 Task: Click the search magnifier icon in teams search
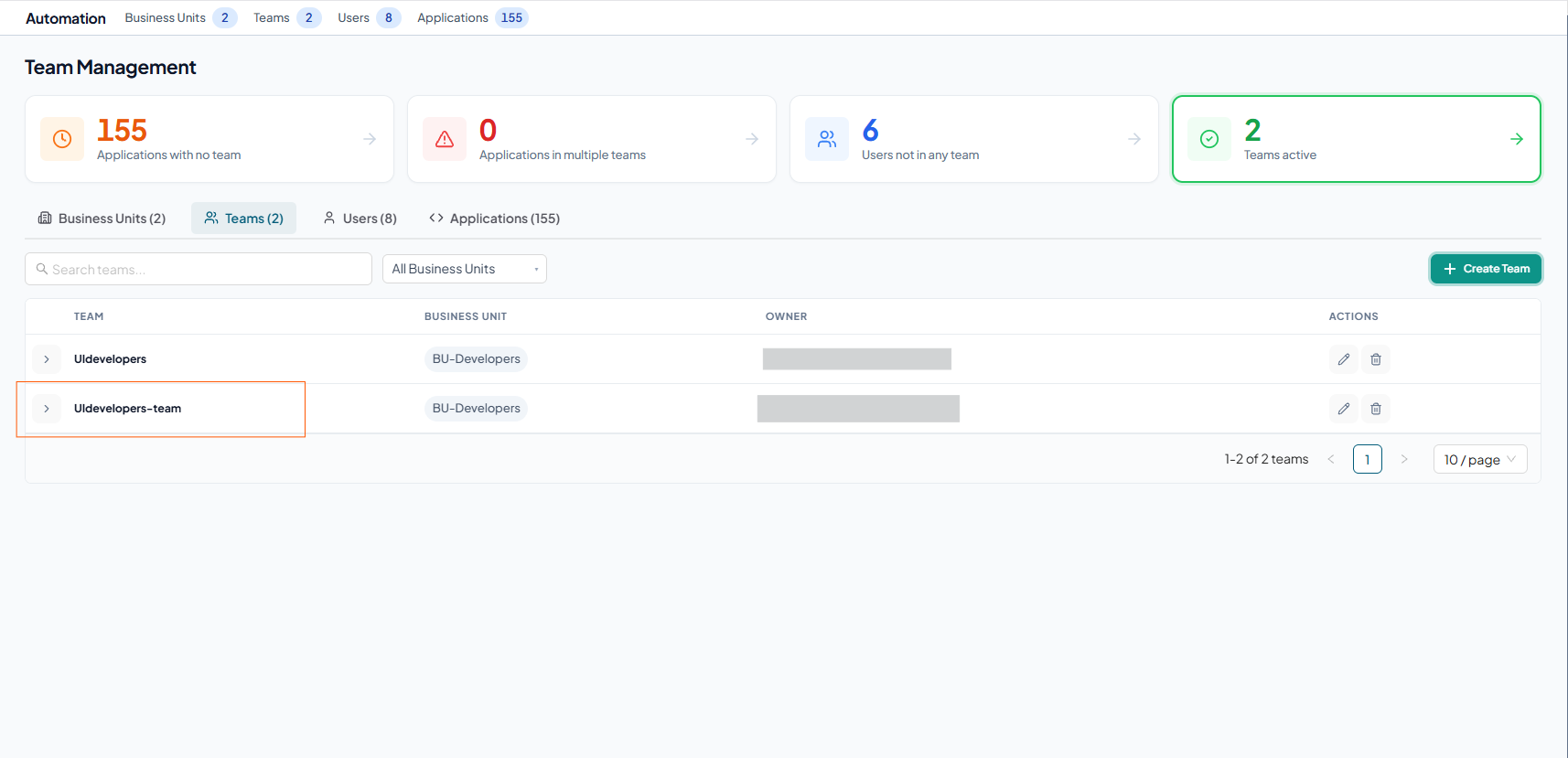(x=42, y=269)
